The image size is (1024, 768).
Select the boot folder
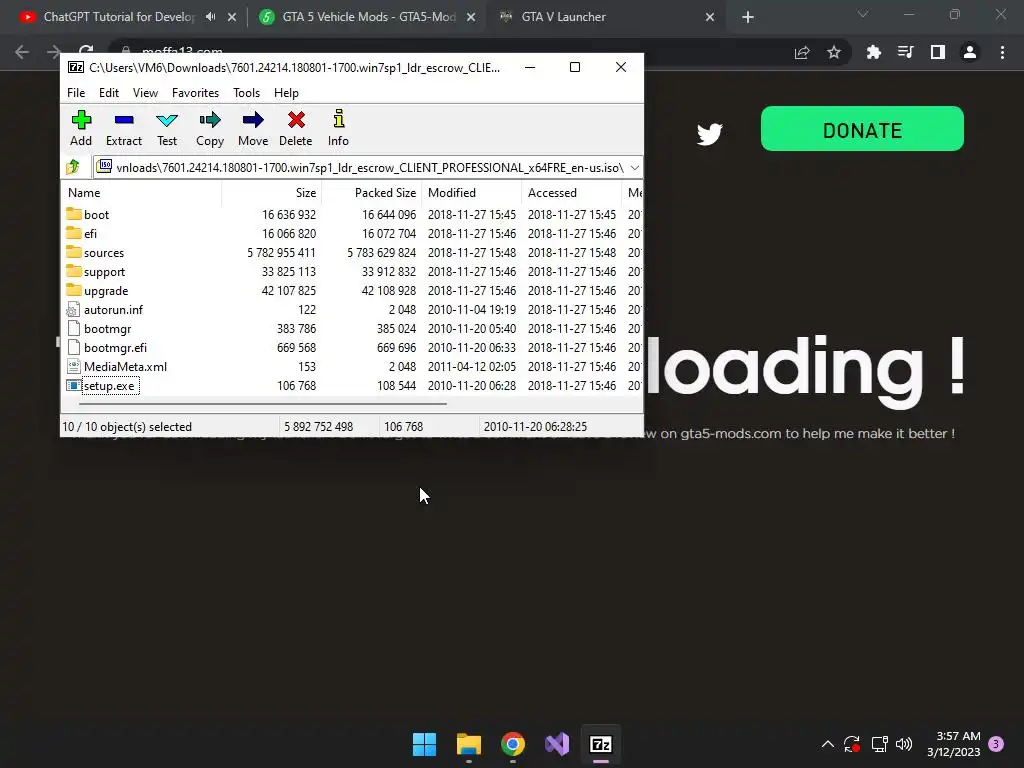tap(96, 215)
